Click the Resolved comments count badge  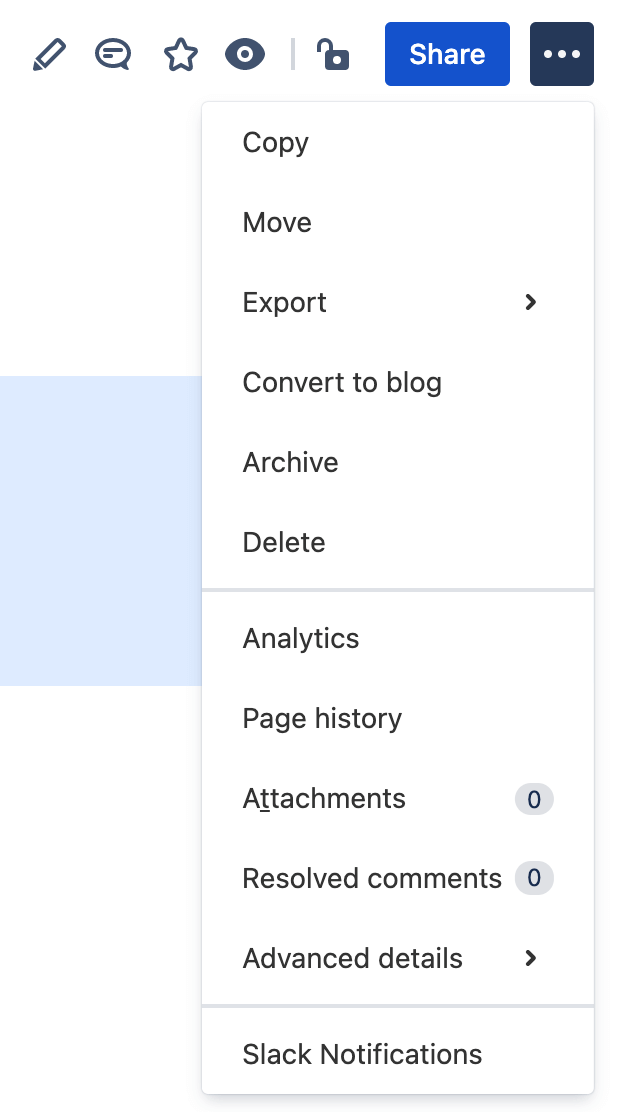point(534,878)
